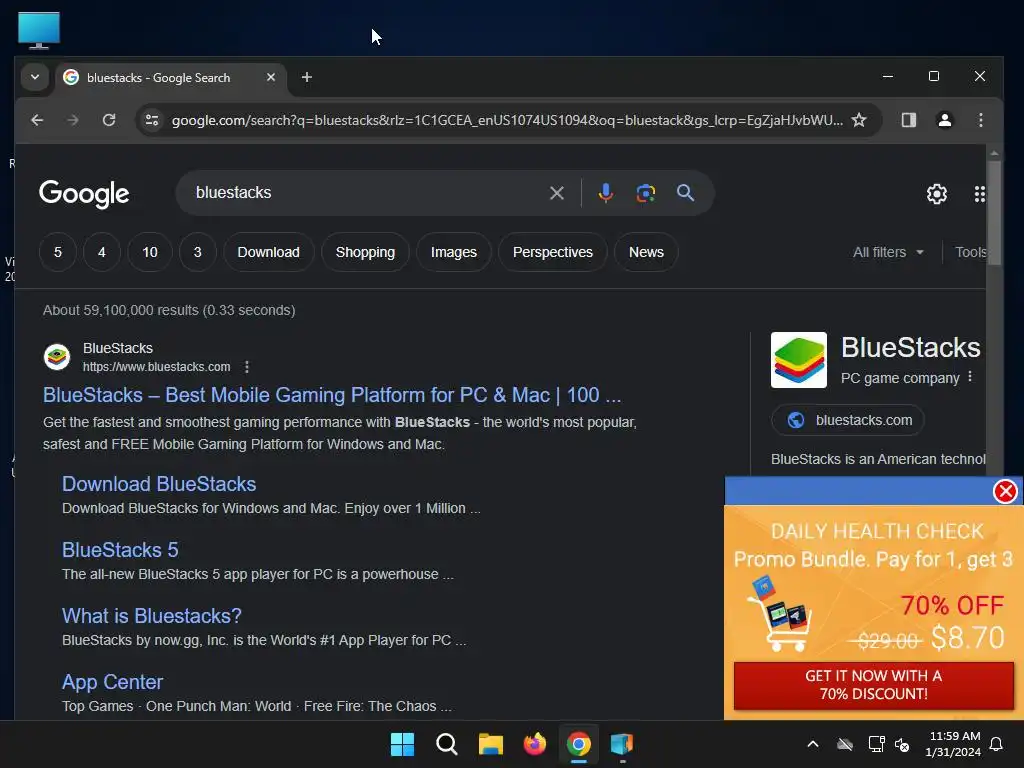Visit bluestacks.com from knowledge panel
Viewport: 1024px width, 768px height.
coord(848,420)
